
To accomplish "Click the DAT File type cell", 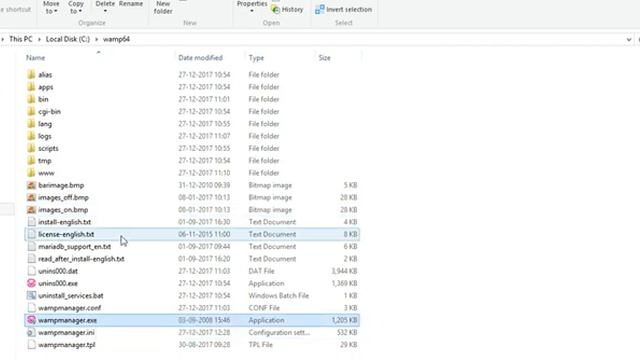I will click(x=261, y=271).
